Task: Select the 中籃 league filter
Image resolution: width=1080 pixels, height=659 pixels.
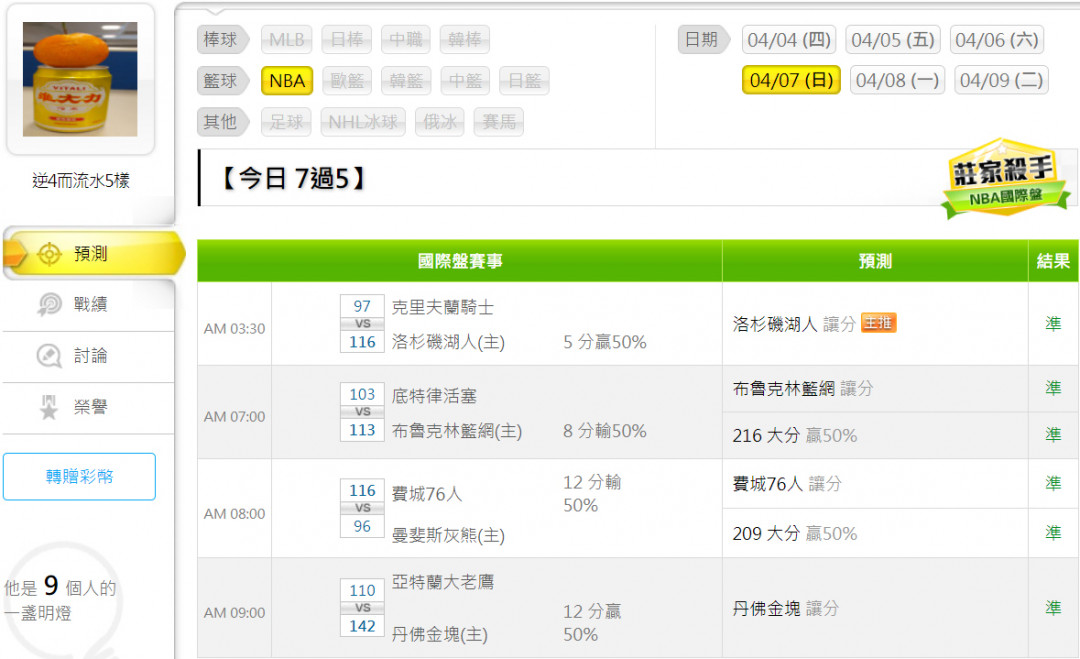Action: (x=466, y=81)
